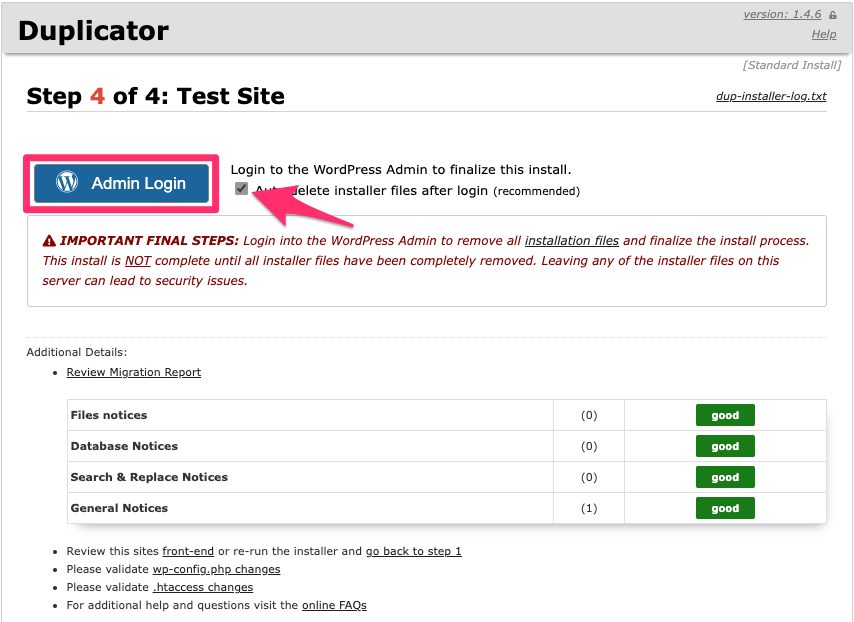Viewport: 854px width, 622px height.
Task: Open the version 1.4.6 link
Action: point(782,14)
